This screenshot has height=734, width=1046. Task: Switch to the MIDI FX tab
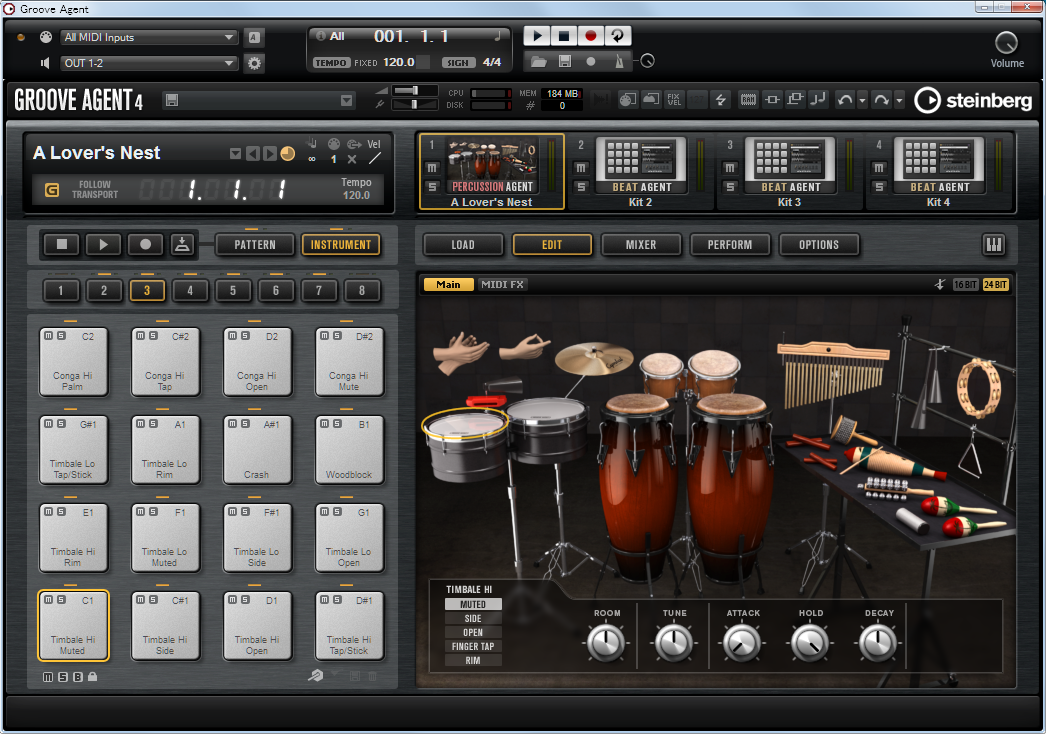coord(502,284)
